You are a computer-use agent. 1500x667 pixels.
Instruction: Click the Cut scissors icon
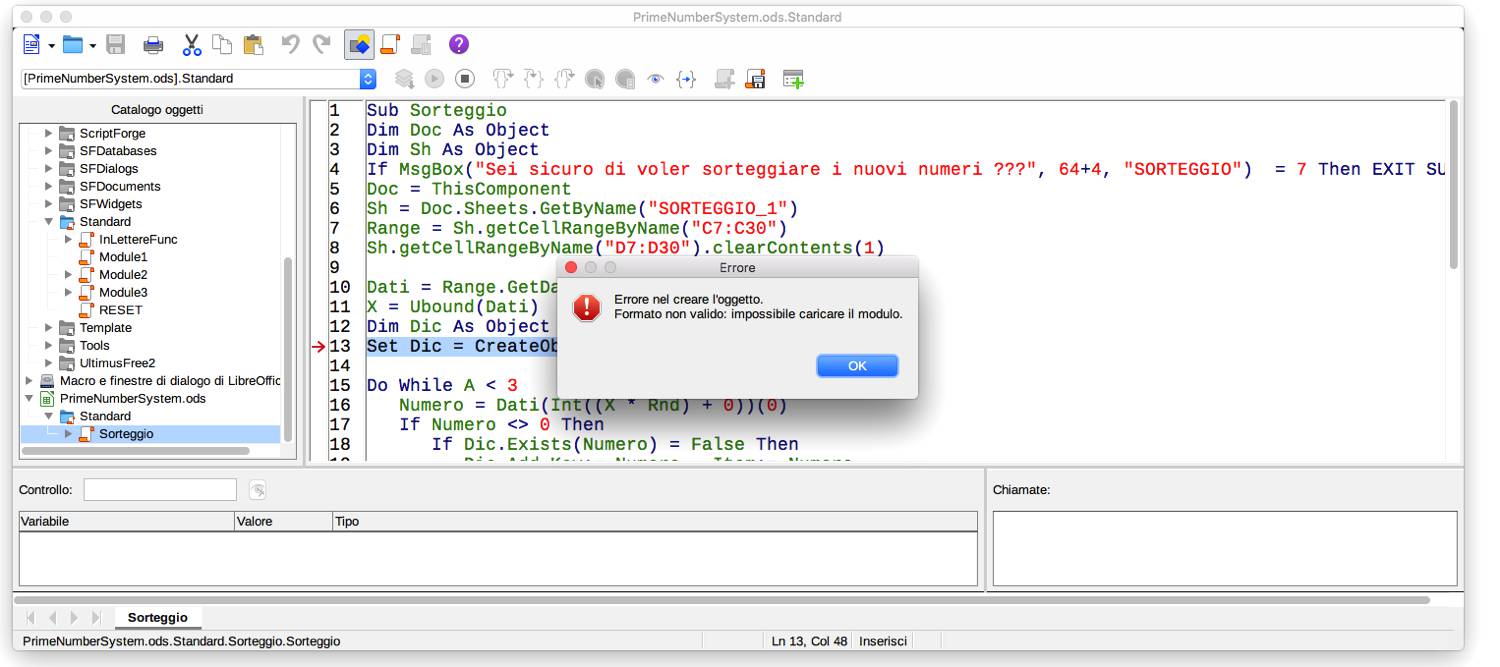192,45
